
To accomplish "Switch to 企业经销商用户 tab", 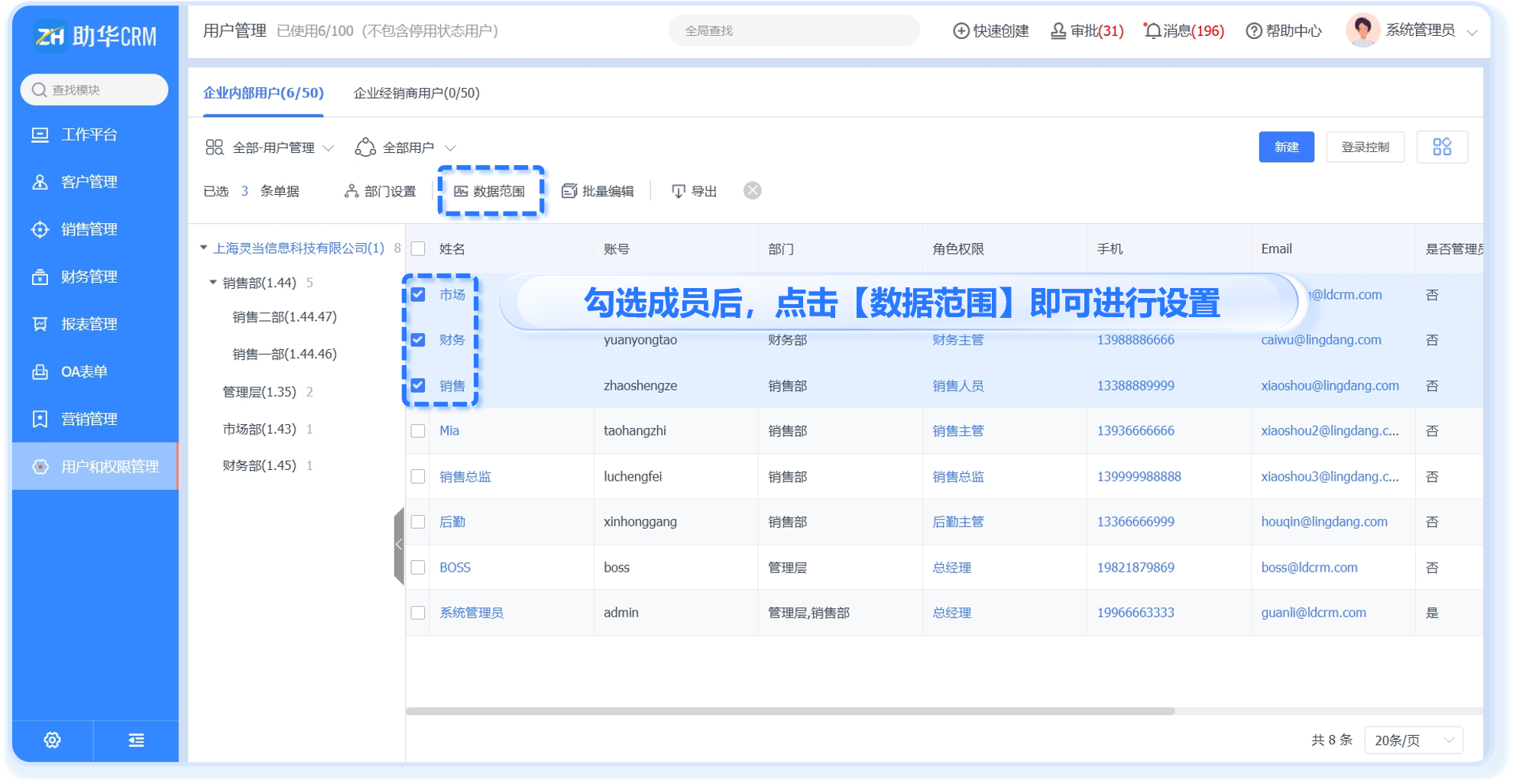I will pos(416,93).
